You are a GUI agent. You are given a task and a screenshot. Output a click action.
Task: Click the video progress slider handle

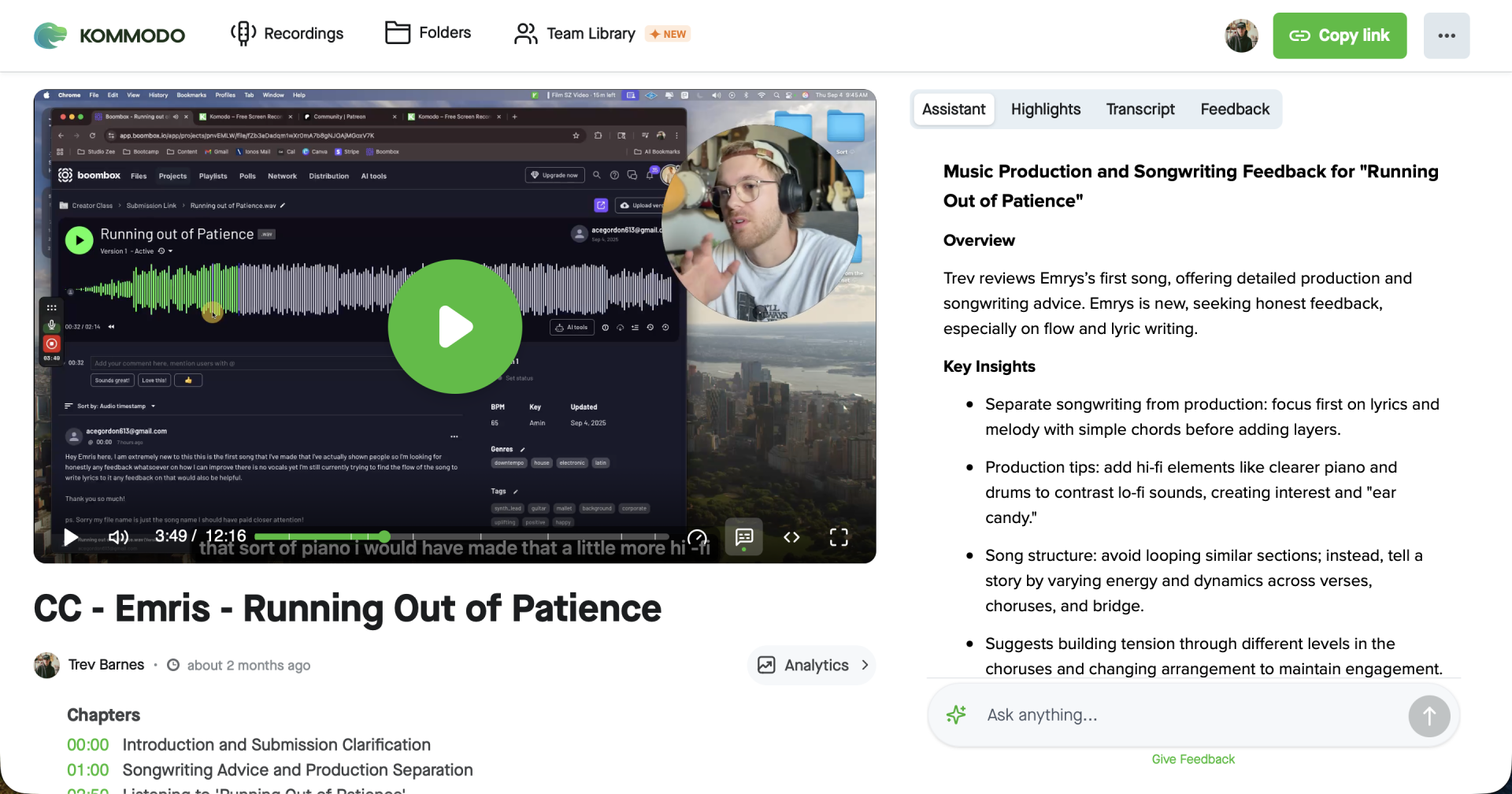click(384, 536)
